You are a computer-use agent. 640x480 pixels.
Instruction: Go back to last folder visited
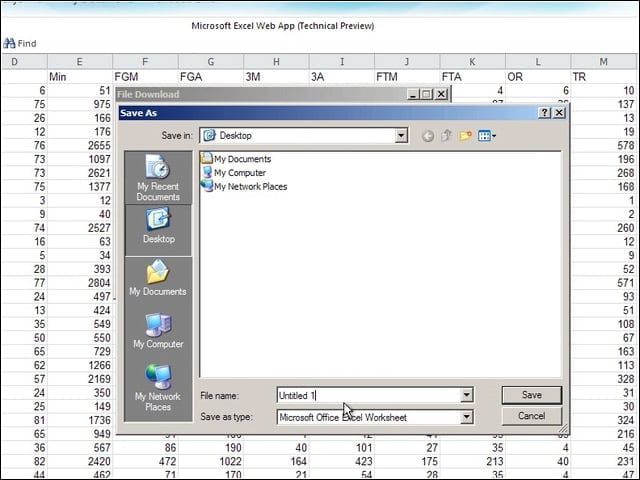[428, 136]
